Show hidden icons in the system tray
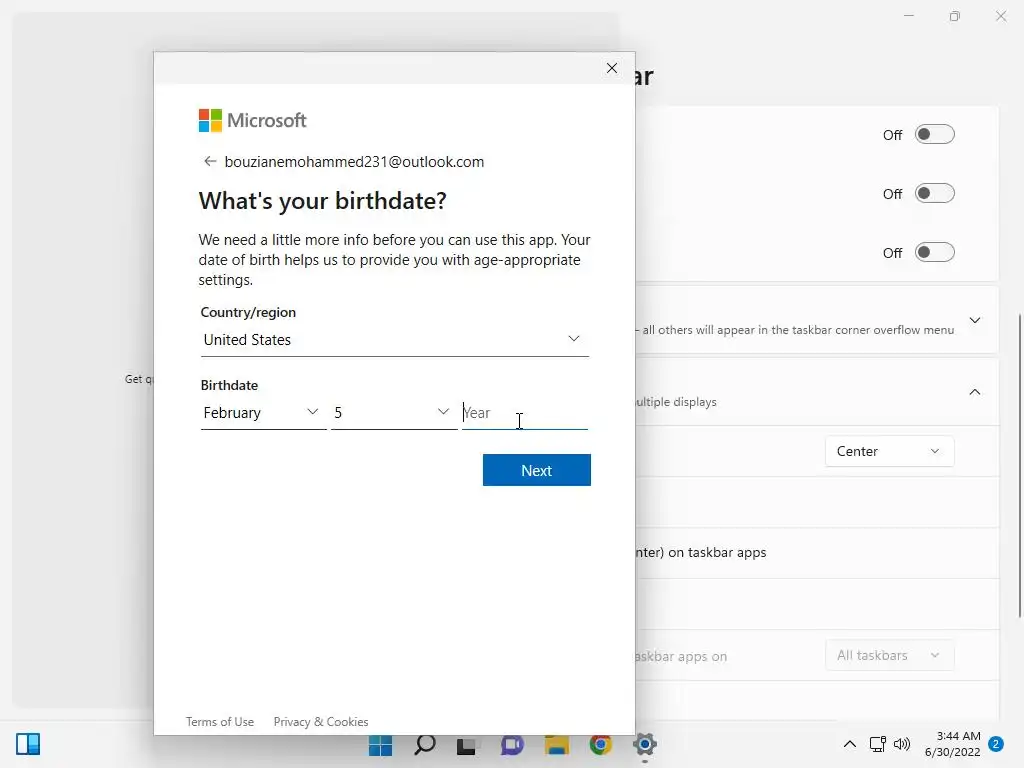The height and width of the screenshot is (768, 1024). click(850, 744)
